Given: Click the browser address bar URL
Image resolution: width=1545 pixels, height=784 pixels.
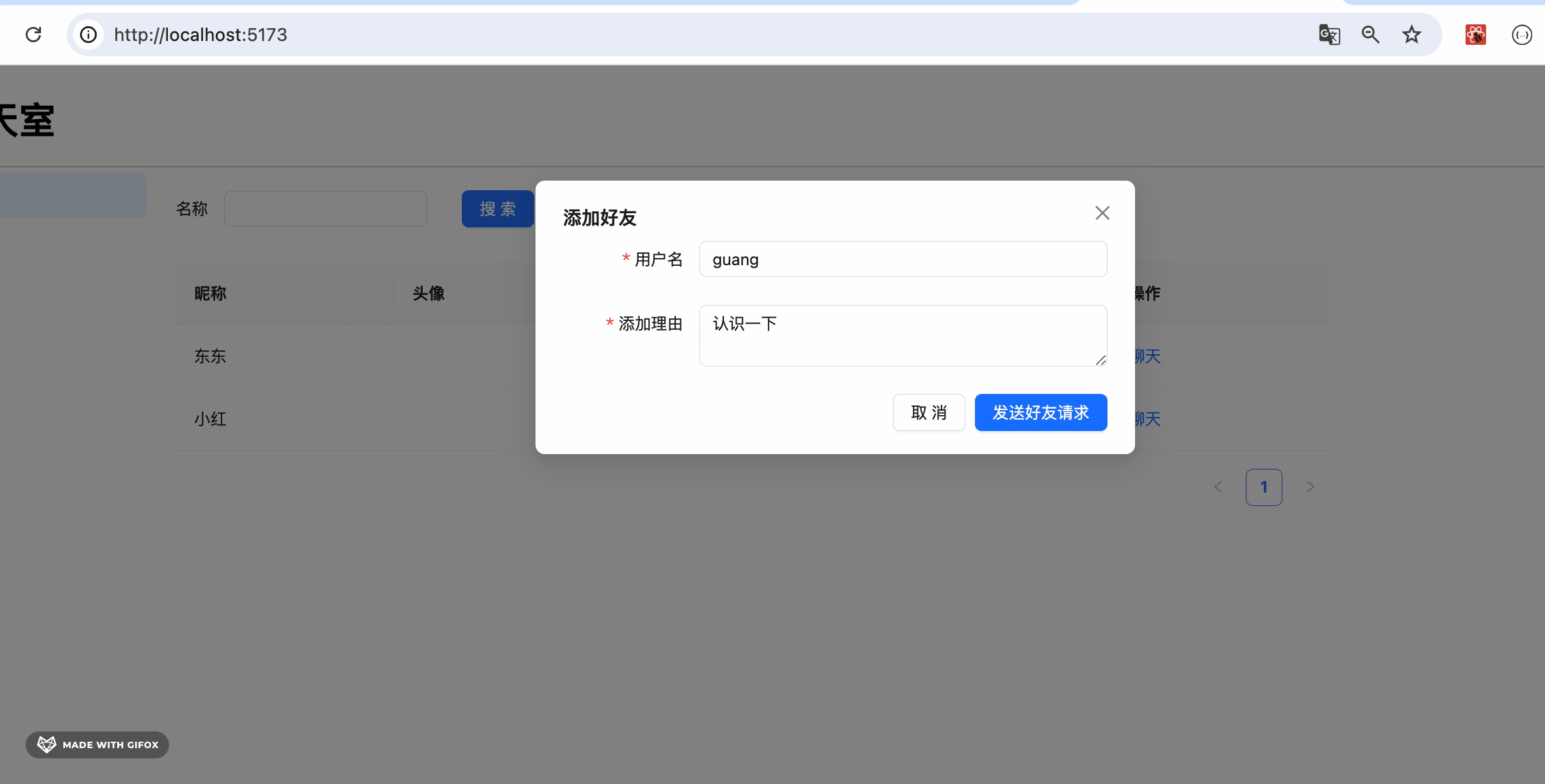Looking at the screenshot, I should (x=200, y=35).
